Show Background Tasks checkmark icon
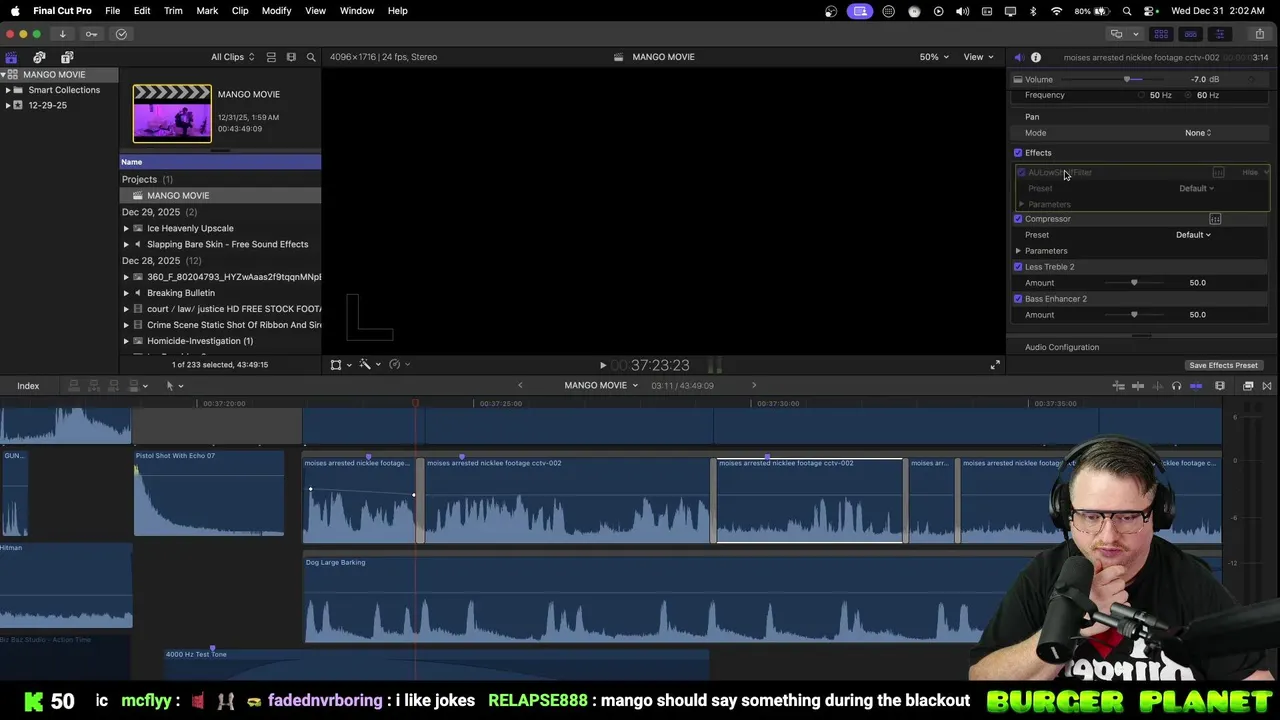 (121, 34)
